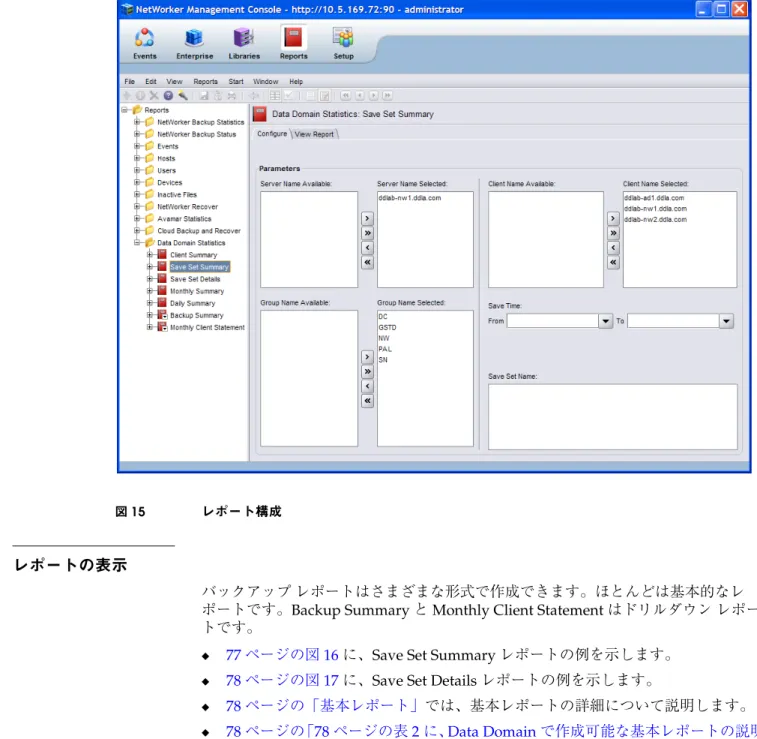Add all client names with double right arrow
The width and height of the screenshot is (757, 739).
(x=613, y=233)
